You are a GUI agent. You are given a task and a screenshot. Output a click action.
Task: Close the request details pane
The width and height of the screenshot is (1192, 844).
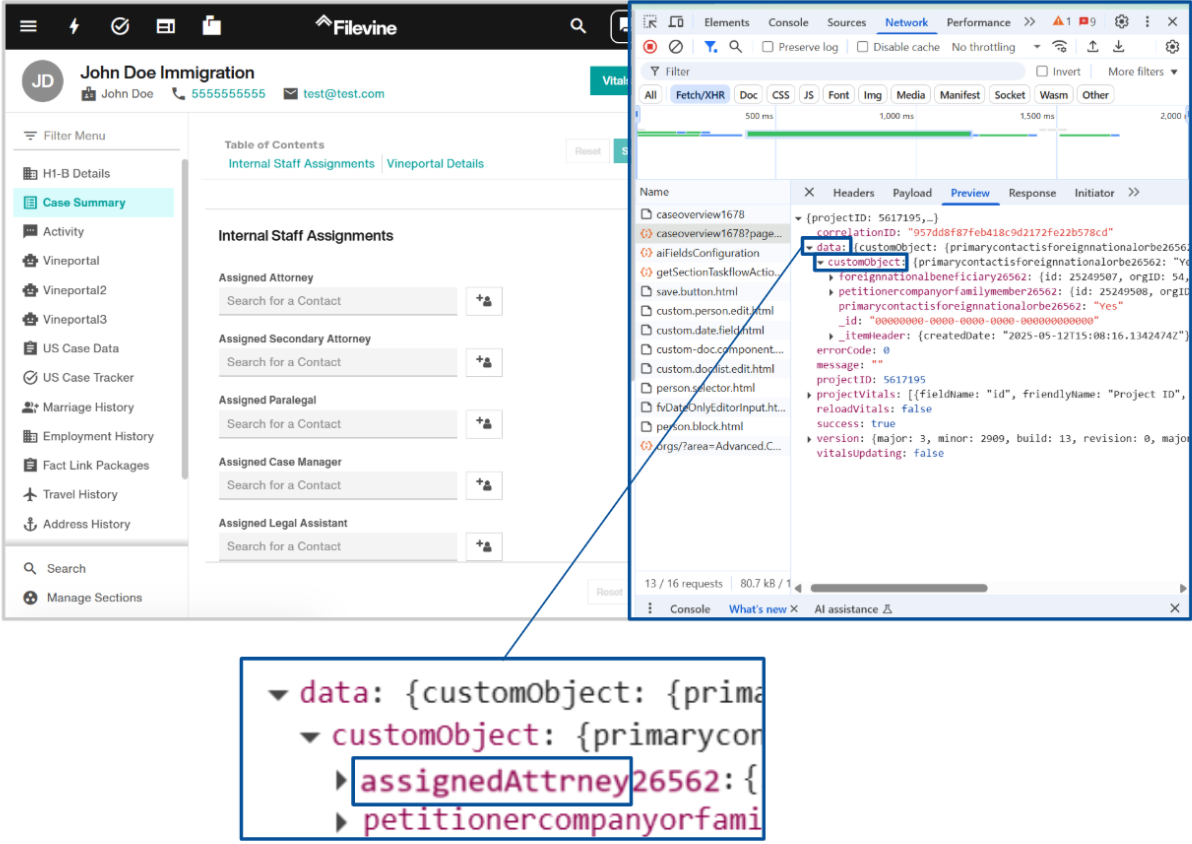tap(809, 192)
